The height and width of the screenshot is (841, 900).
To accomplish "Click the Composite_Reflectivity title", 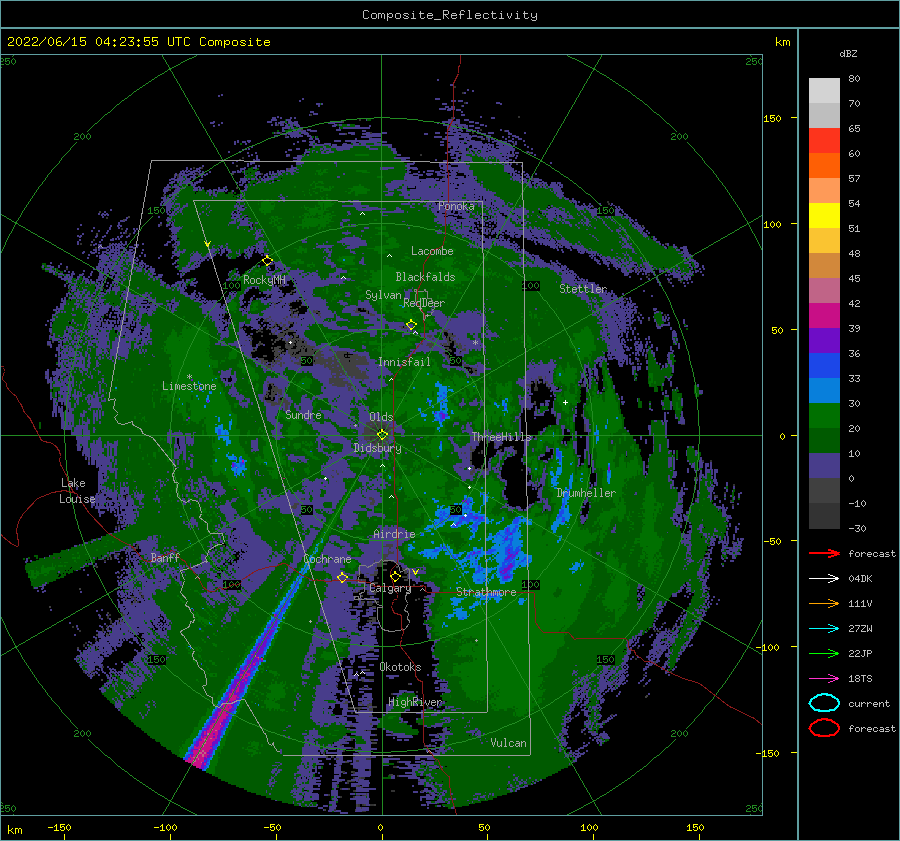I will click(450, 15).
